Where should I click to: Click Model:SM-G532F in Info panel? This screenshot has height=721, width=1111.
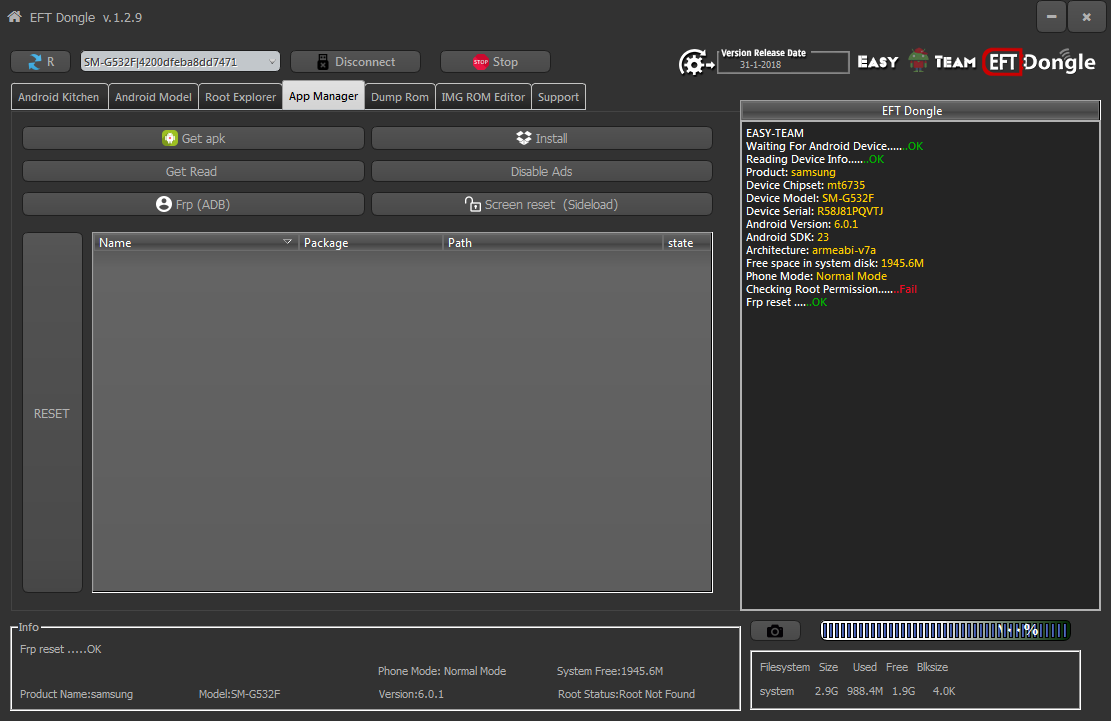[x=239, y=694]
